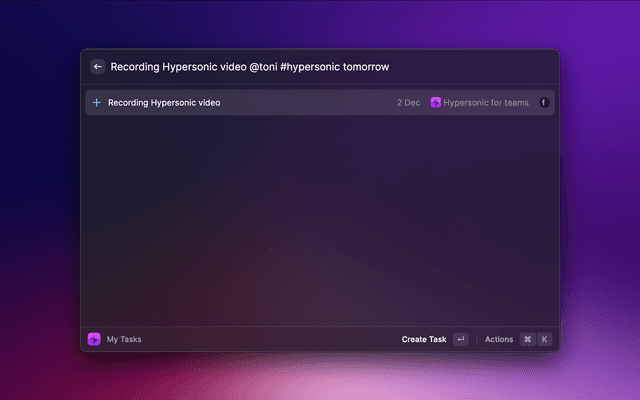Select the Recording Hypersonic video task title

(x=164, y=102)
